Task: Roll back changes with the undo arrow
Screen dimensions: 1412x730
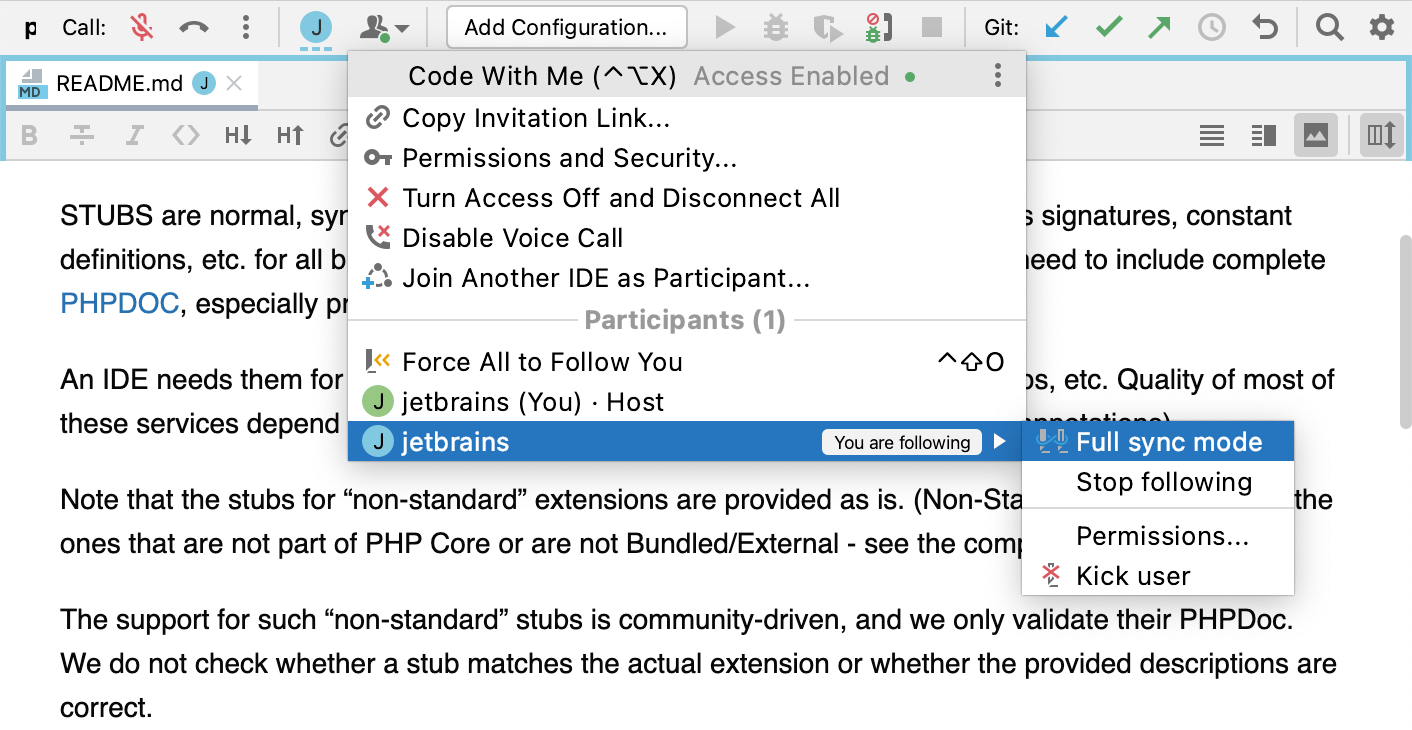Action: coord(1265,27)
